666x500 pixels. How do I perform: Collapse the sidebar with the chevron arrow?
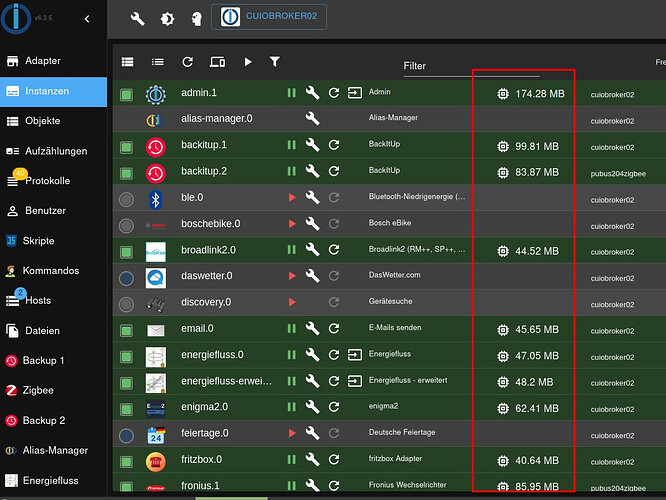pos(87,19)
